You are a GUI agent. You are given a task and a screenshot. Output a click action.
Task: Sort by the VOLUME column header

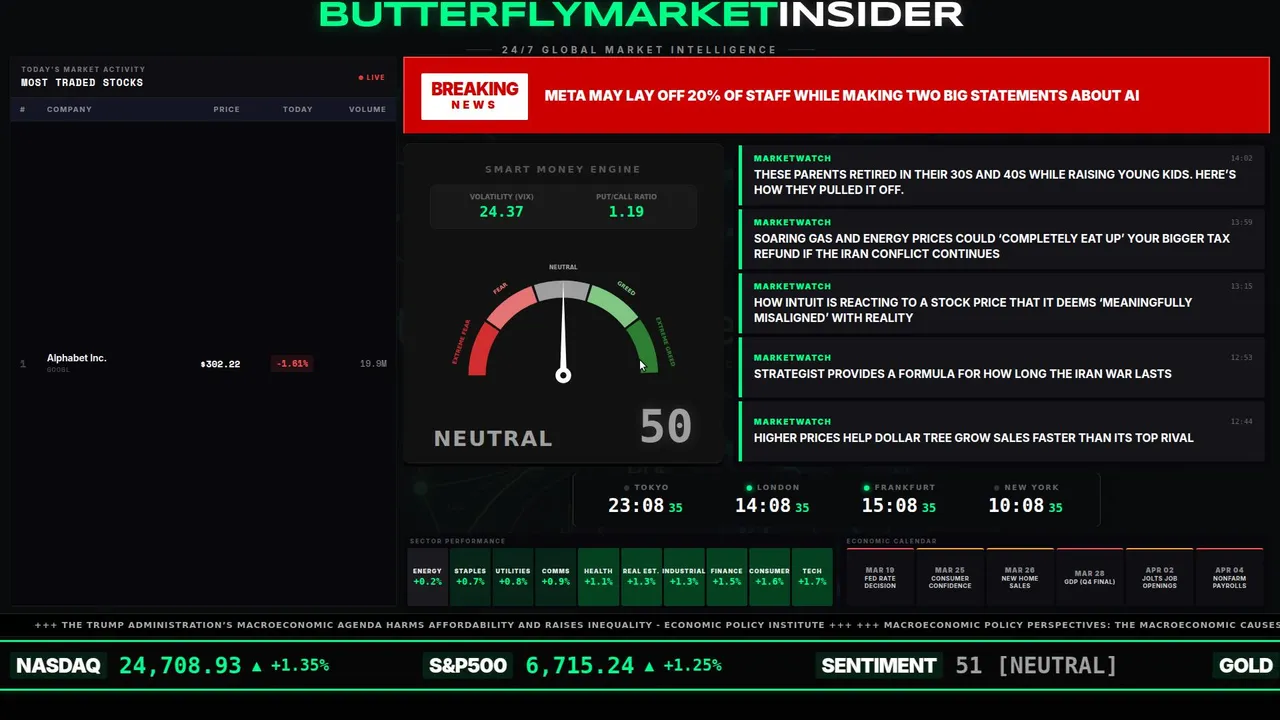(367, 109)
